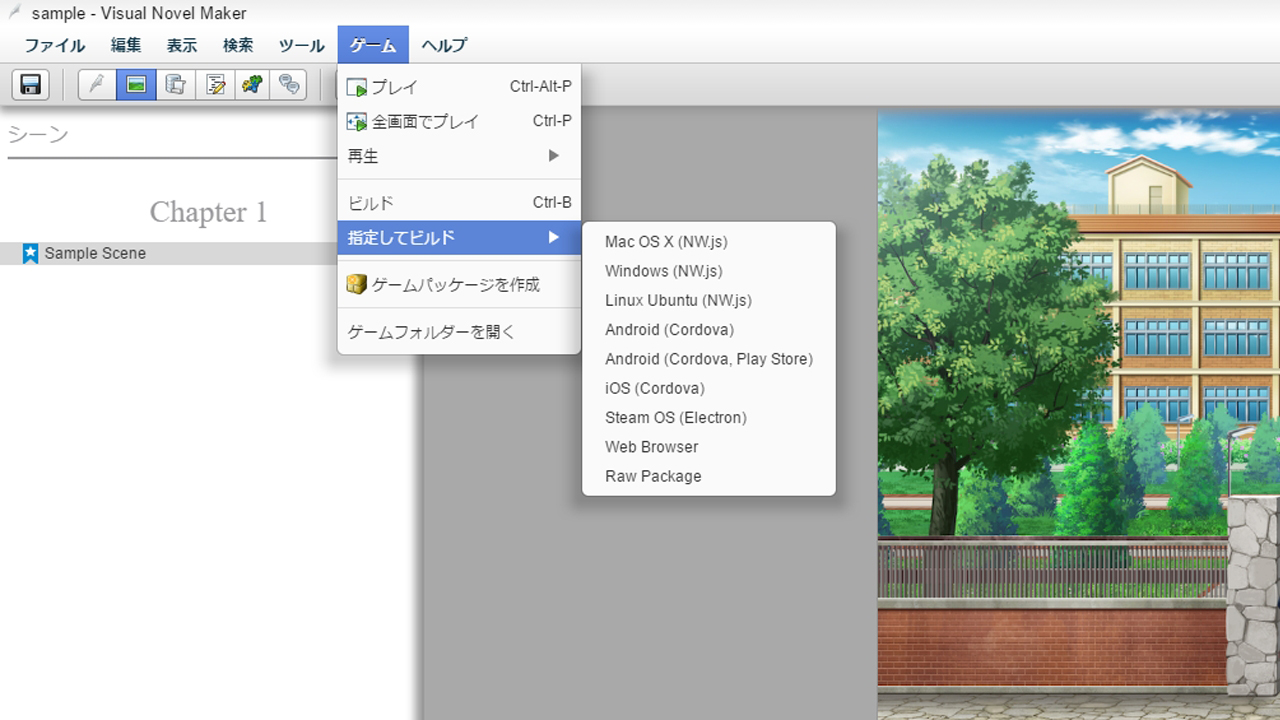This screenshot has width=1280, height=720.
Task: Open the ツール menu
Action: (301, 45)
